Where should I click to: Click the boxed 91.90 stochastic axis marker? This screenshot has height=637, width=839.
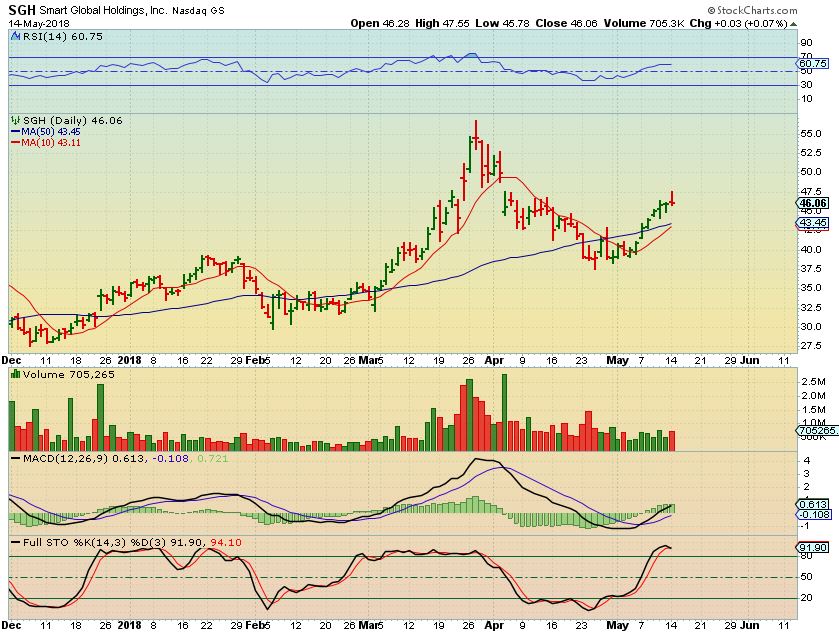(813, 548)
